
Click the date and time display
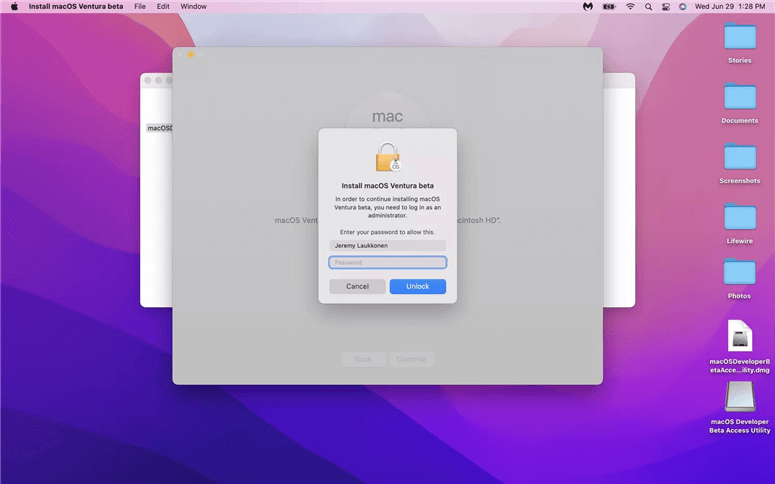tap(730, 6)
